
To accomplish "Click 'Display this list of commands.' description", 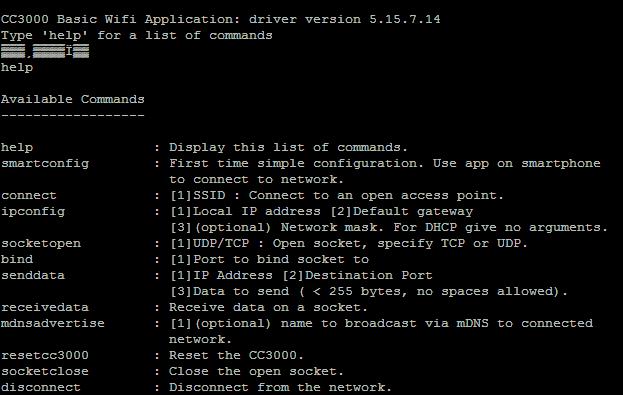I will 288,147.
